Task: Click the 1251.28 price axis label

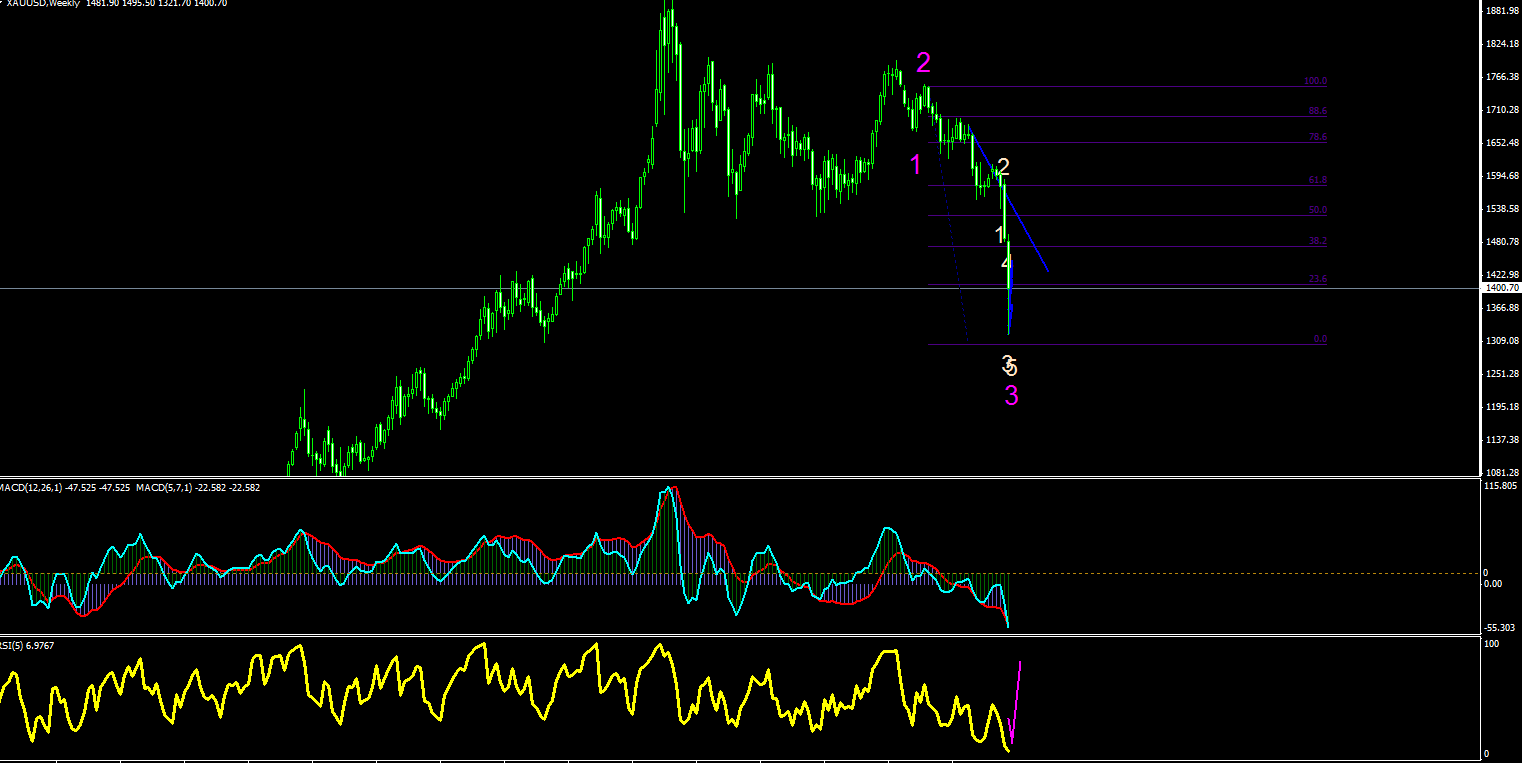Action: tap(1503, 374)
